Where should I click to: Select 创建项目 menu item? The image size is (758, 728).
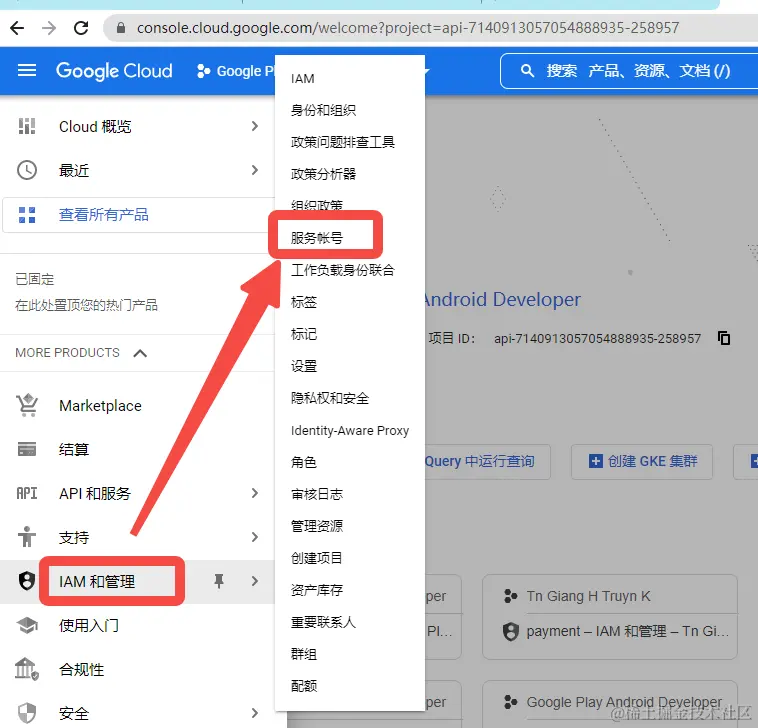[317, 558]
